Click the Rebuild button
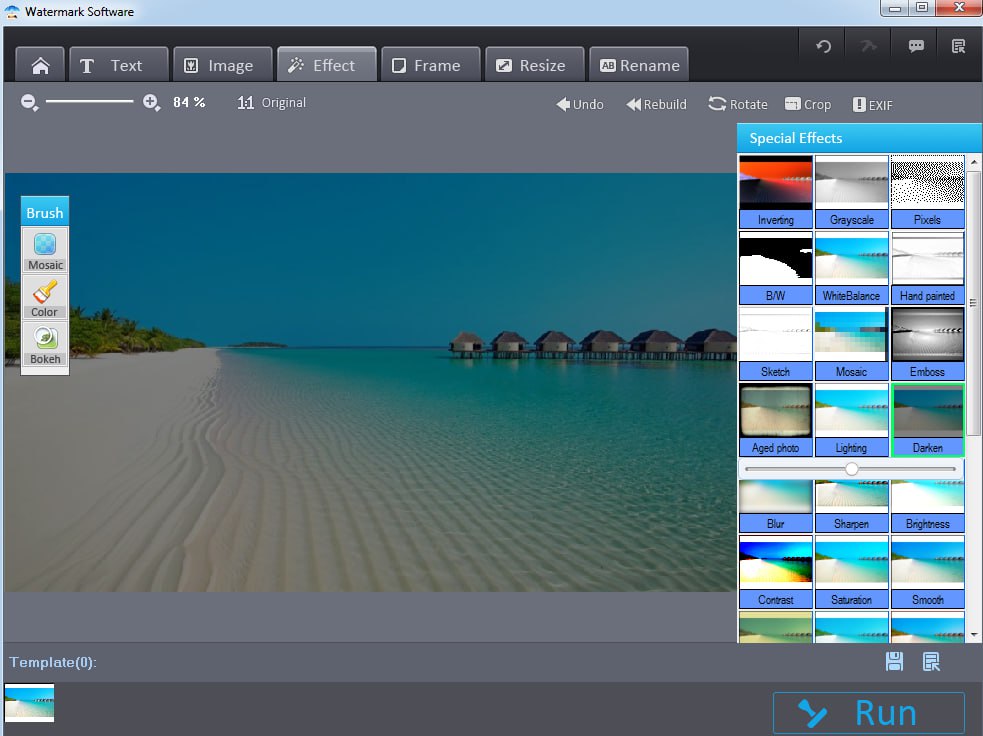 click(656, 104)
